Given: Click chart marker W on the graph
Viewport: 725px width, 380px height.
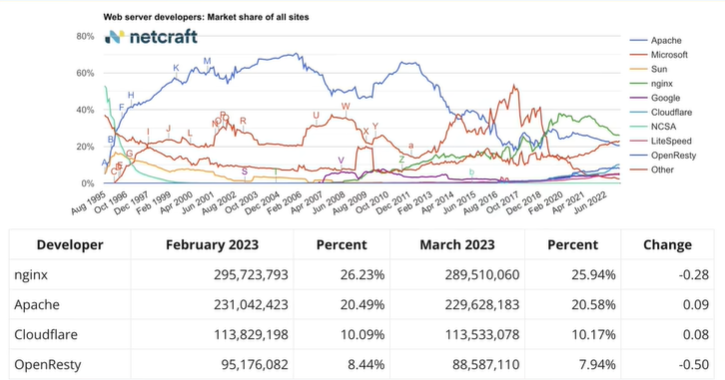Looking at the screenshot, I should (x=345, y=106).
